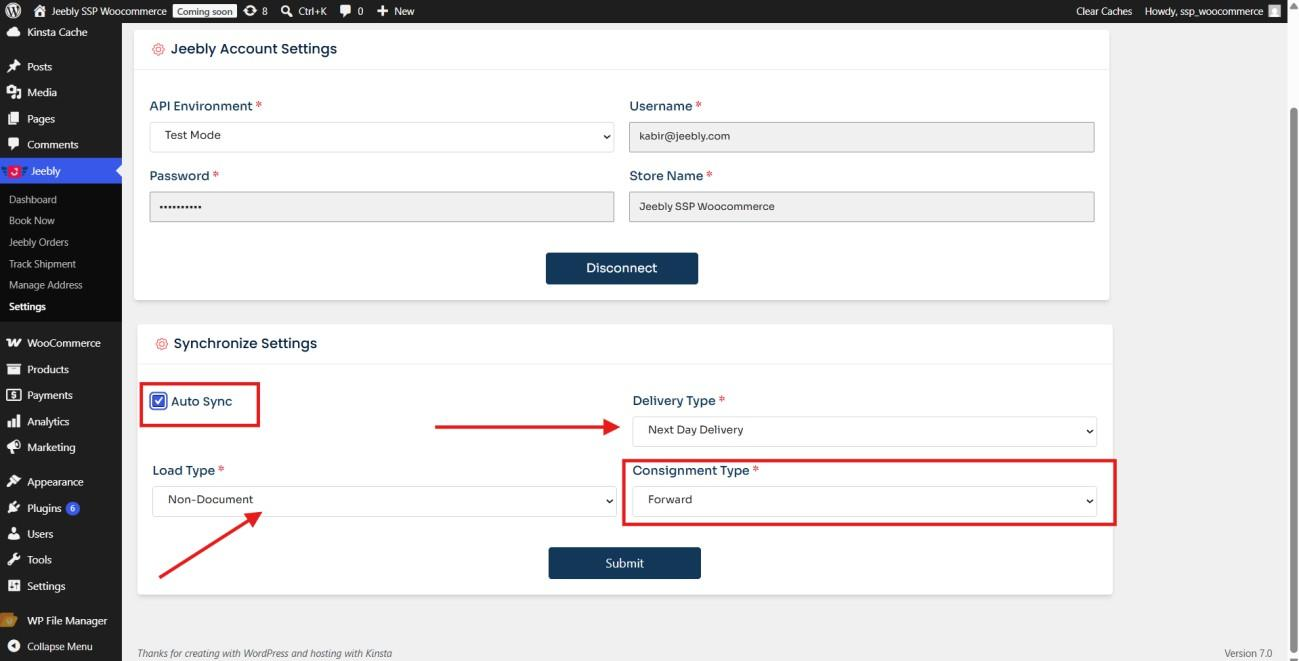This screenshot has width=1299, height=661.
Task: Click the Kinsta link in footer
Action: (x=379, y=653)
